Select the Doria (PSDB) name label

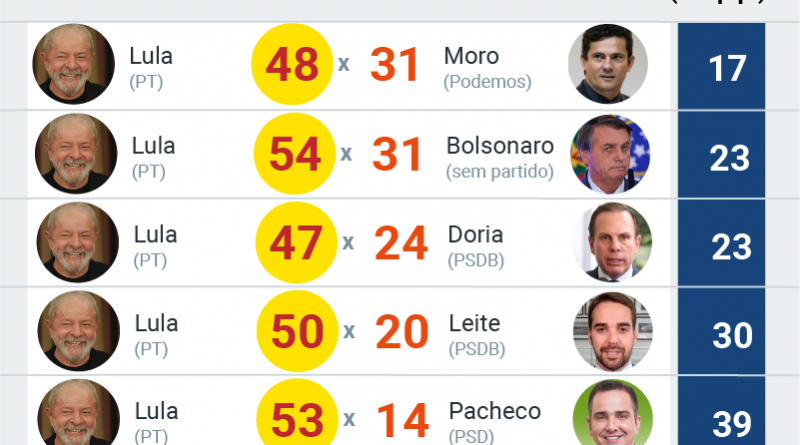(477, 246)
